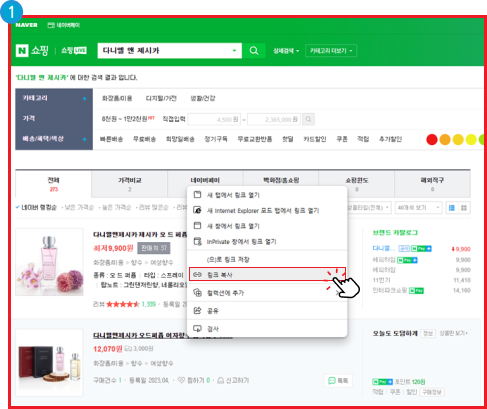
Task: Click the NAVER logo in top bar
Action: click(26, 25)
